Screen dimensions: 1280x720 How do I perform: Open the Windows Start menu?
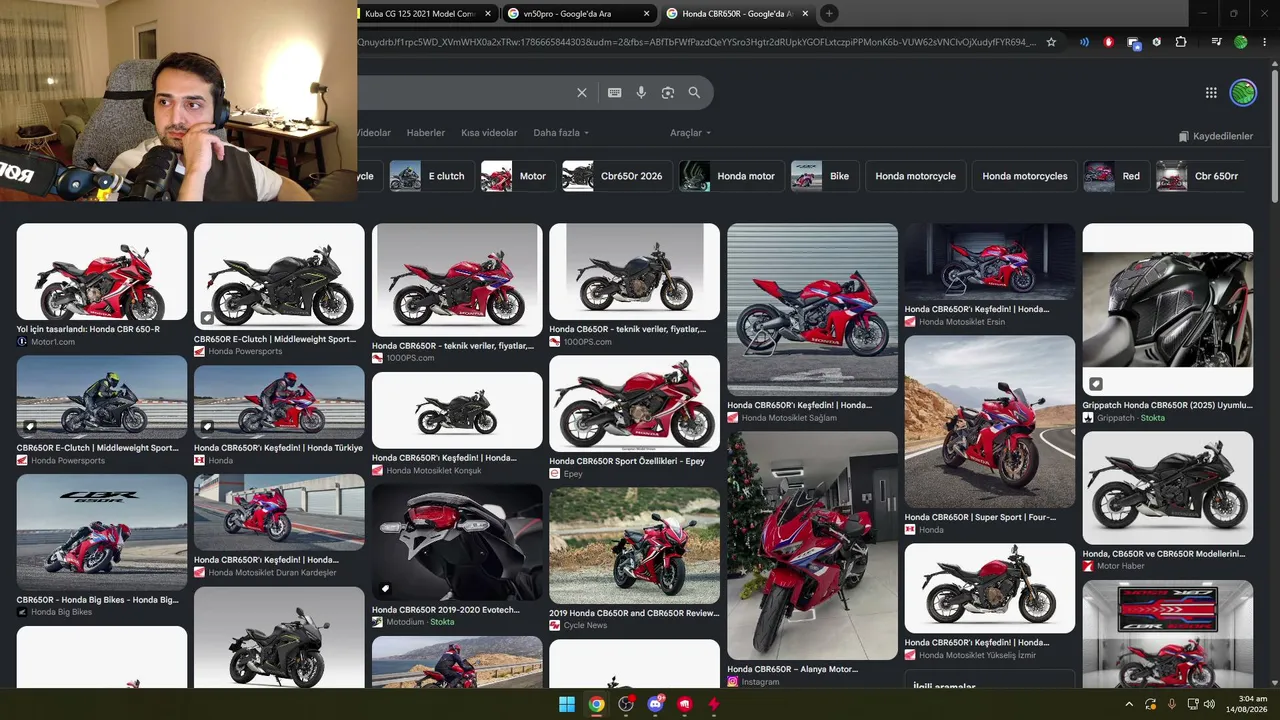tap(567, 704)
